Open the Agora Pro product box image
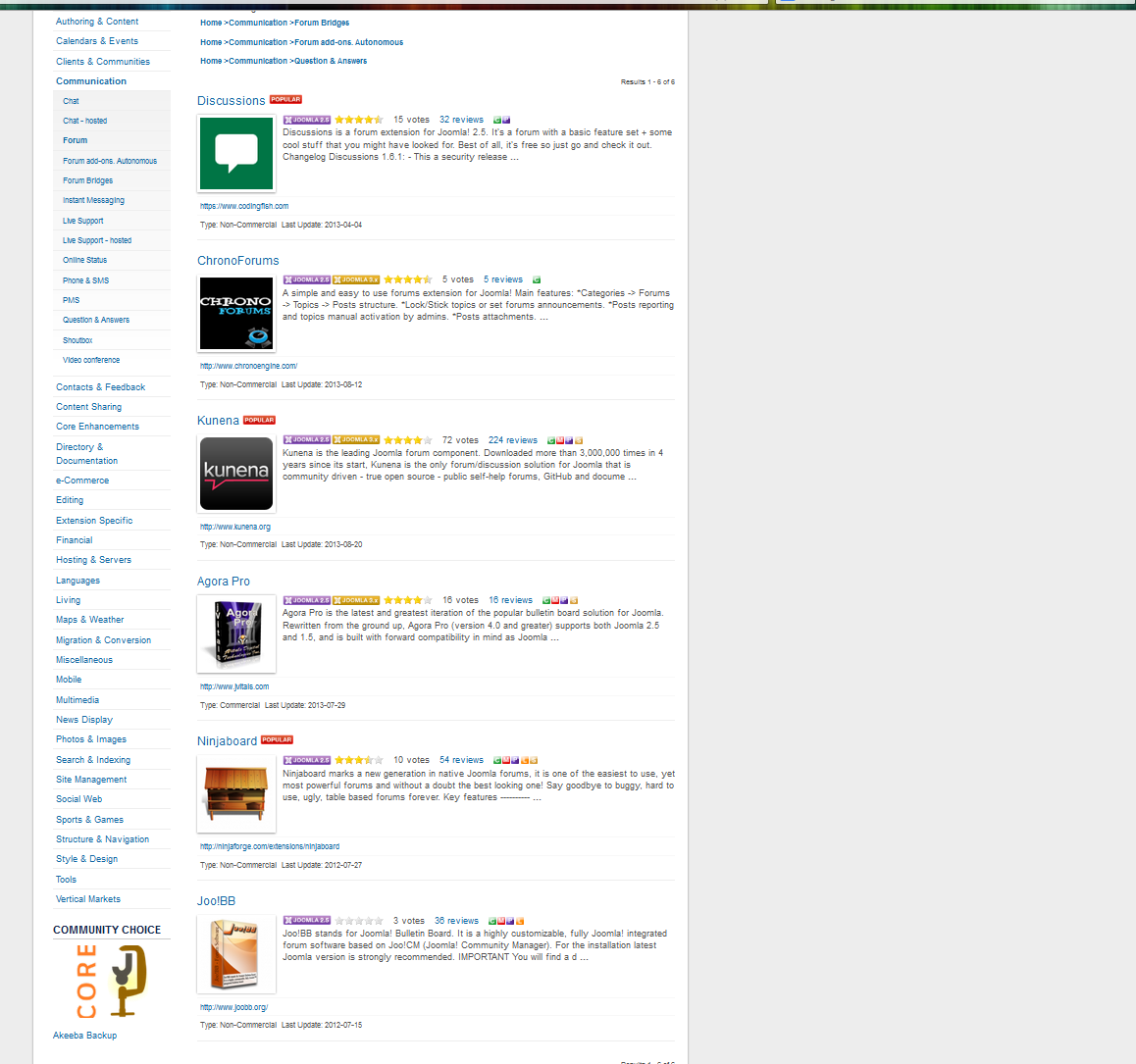This screenshot has height=1064, width=1136. [x=236, y=633]
